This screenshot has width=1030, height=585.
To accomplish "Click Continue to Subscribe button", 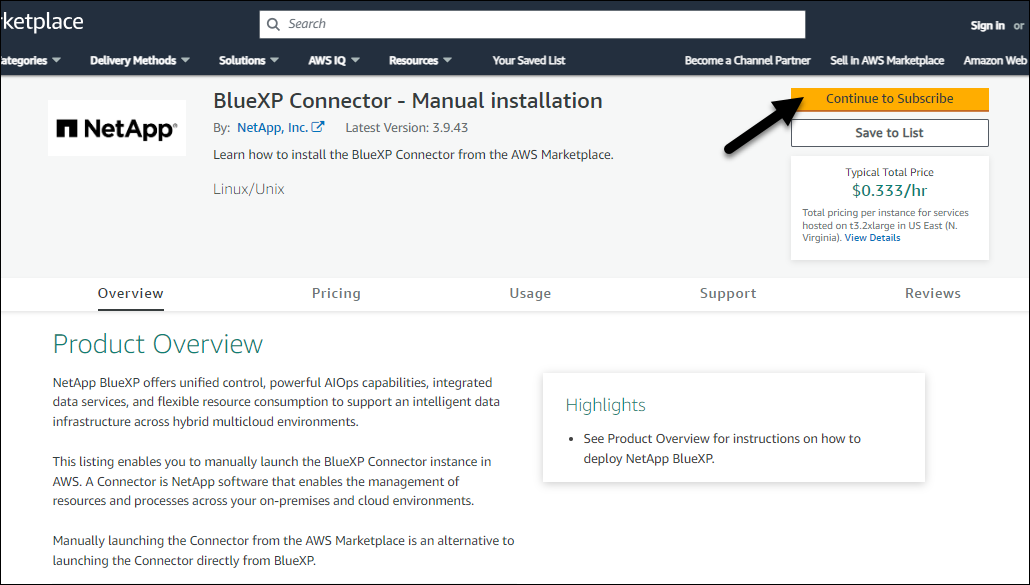I will [889, 99].
